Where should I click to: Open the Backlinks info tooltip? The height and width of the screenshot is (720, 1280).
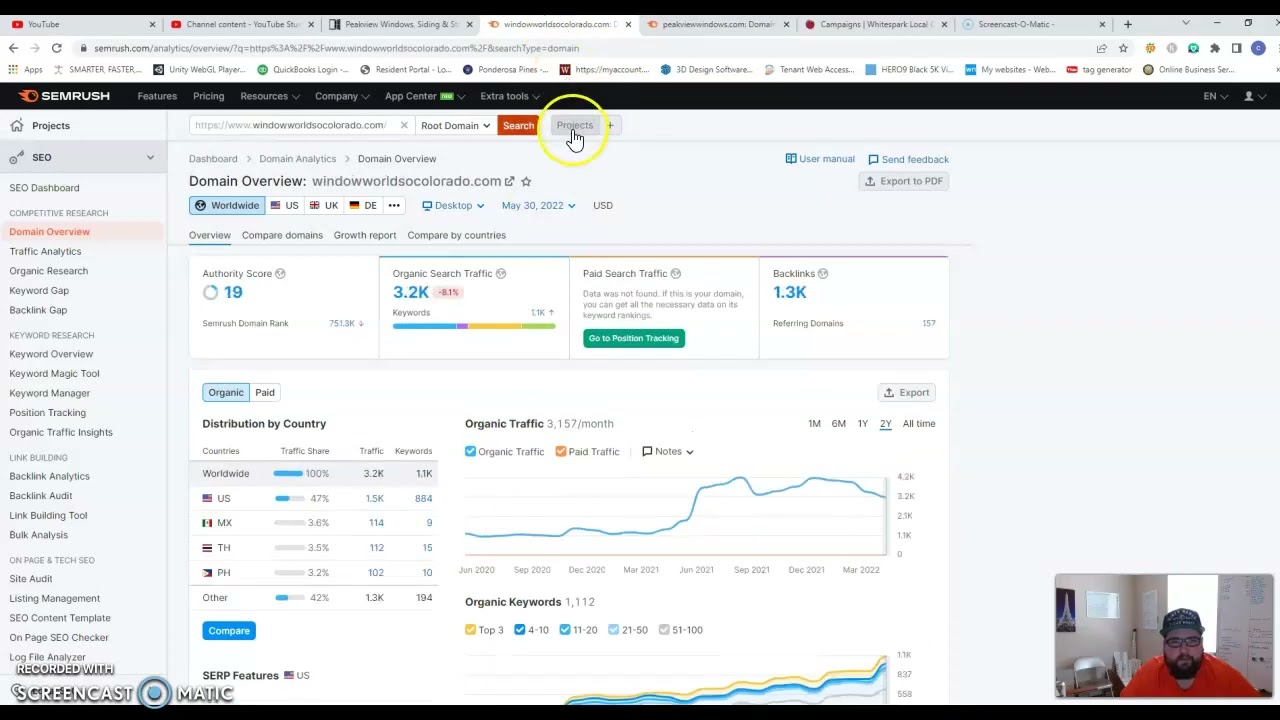822,273
